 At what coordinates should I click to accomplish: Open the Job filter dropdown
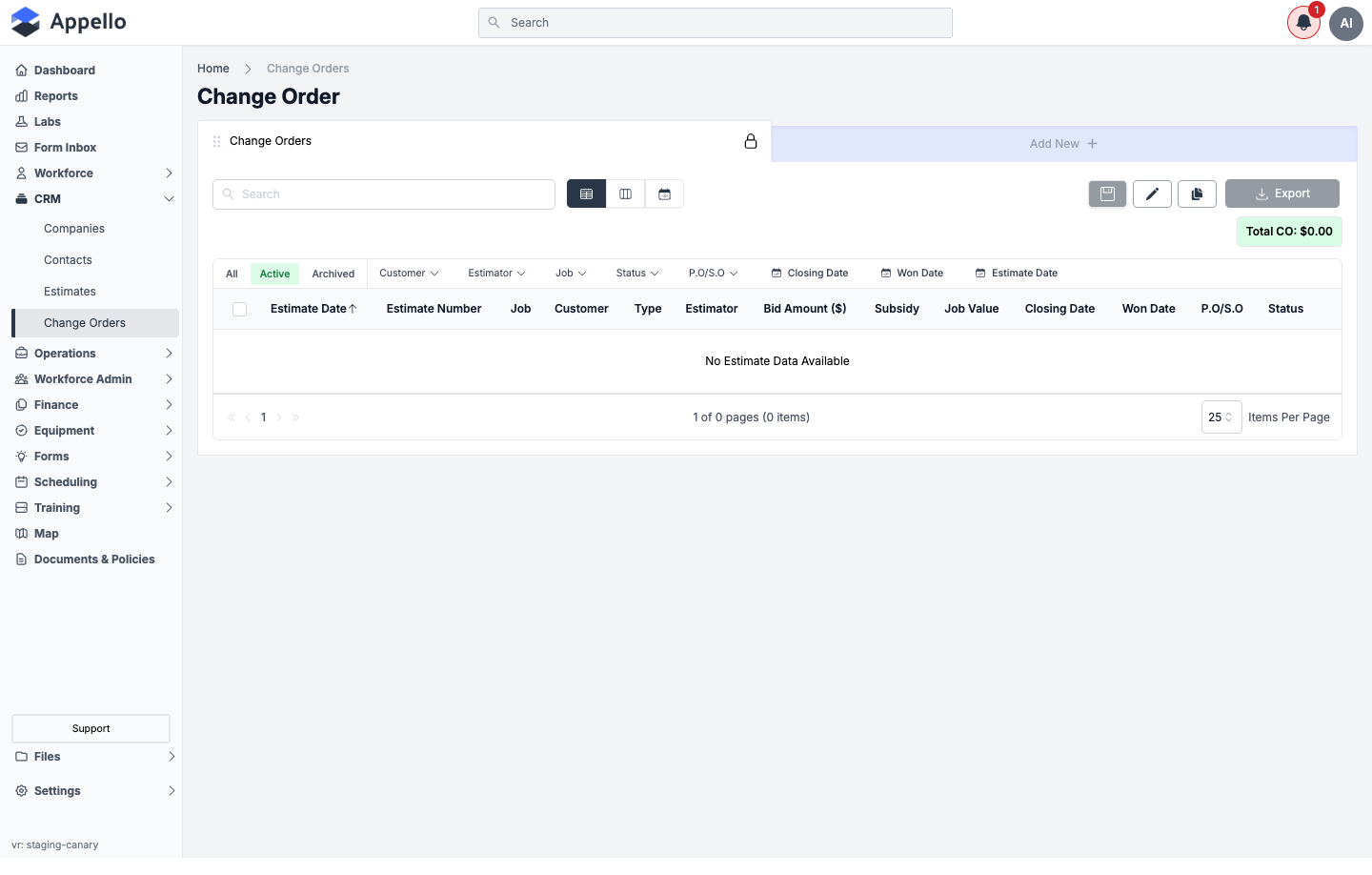tap(571, 274)
